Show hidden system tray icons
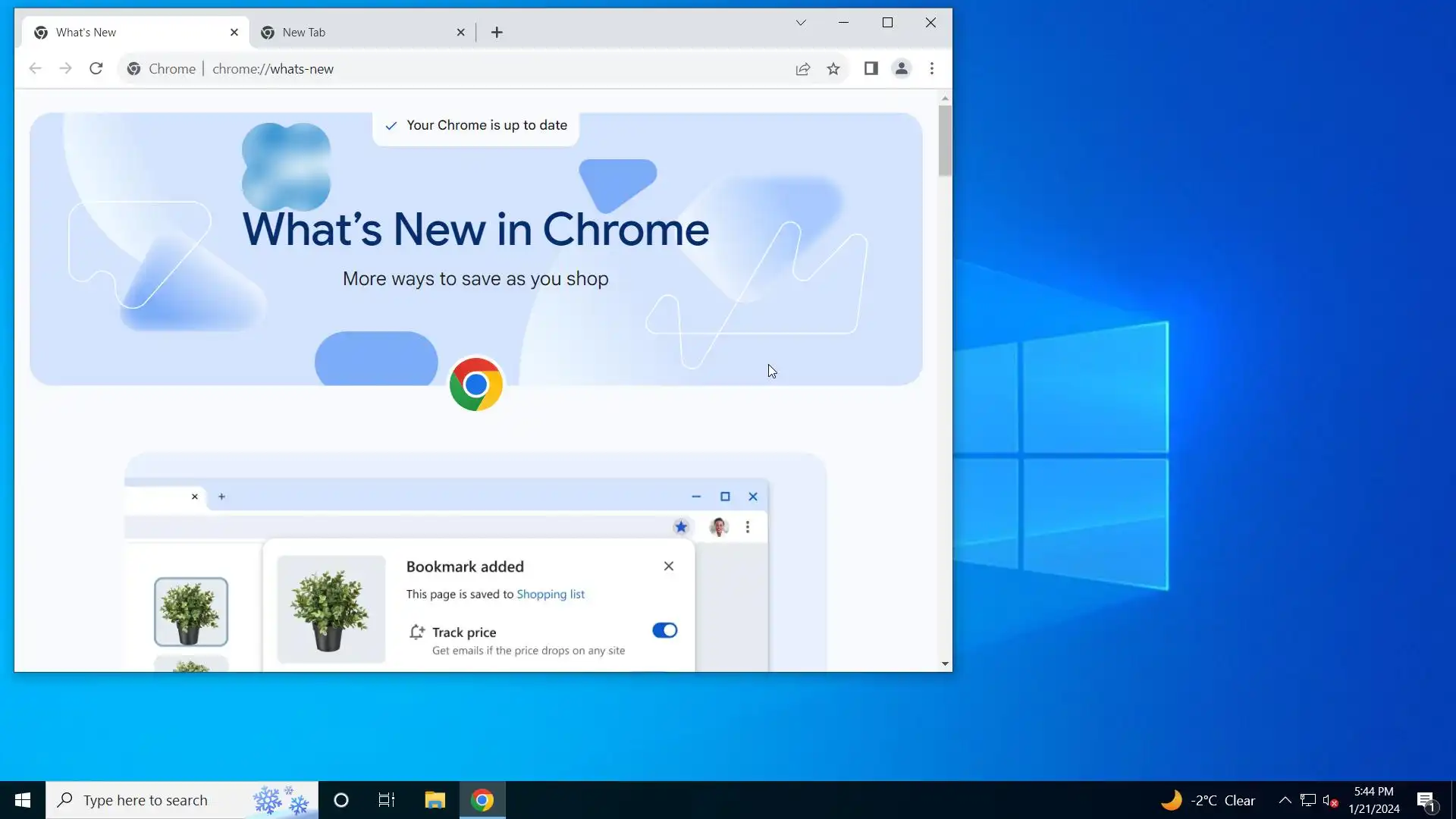 (x=1285, y=800)
